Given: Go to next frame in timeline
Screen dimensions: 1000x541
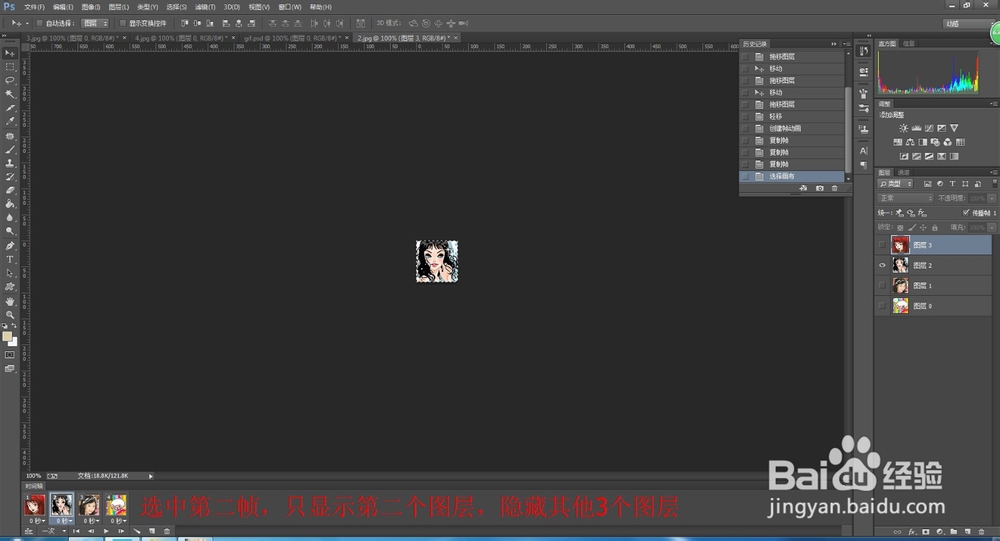Looking at the screenshot, I should point(121,531).
